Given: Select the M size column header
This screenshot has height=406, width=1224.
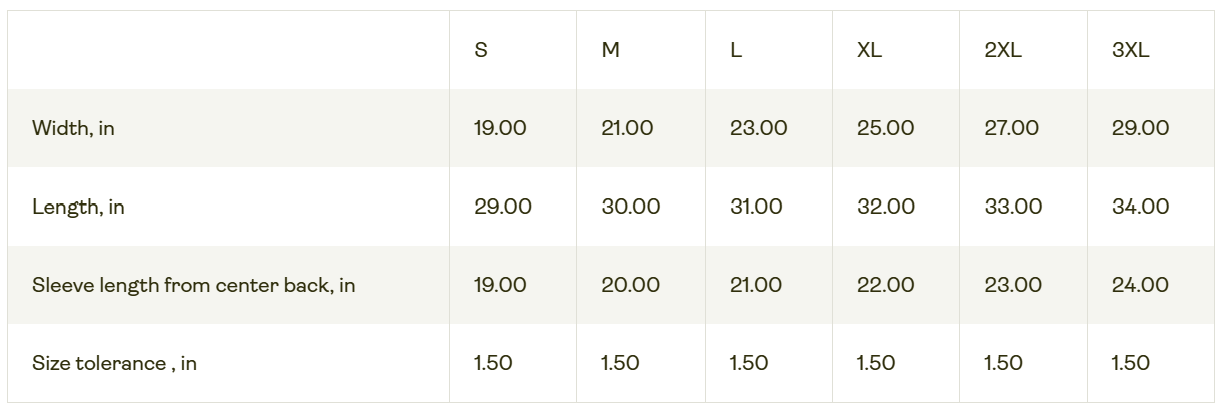Looking at the screenshot, I should [610, 50].
